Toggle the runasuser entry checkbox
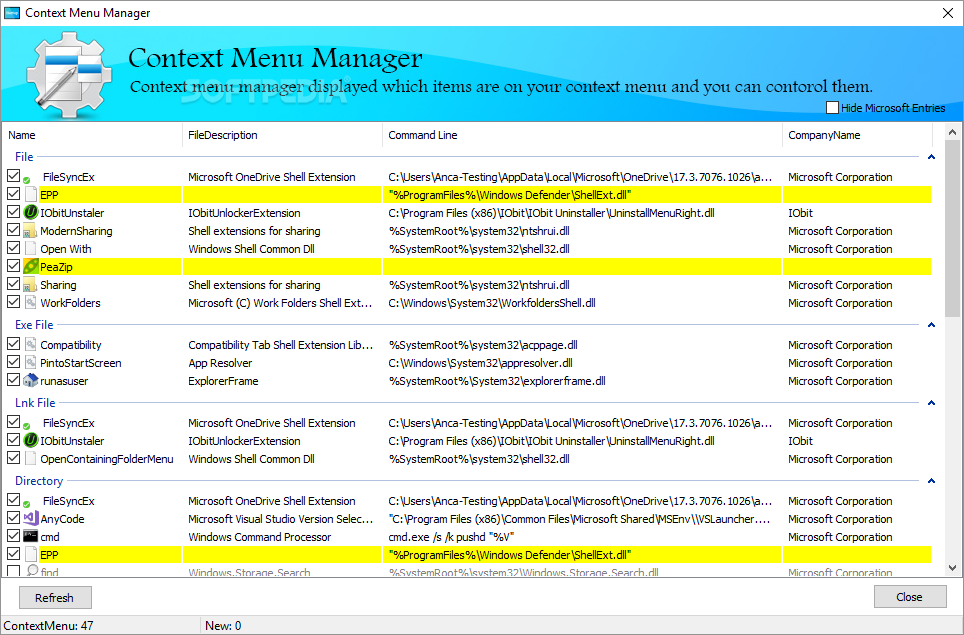The height and width of the screenshot is (635, 964). pyautogui.click(x=14, y=379)
